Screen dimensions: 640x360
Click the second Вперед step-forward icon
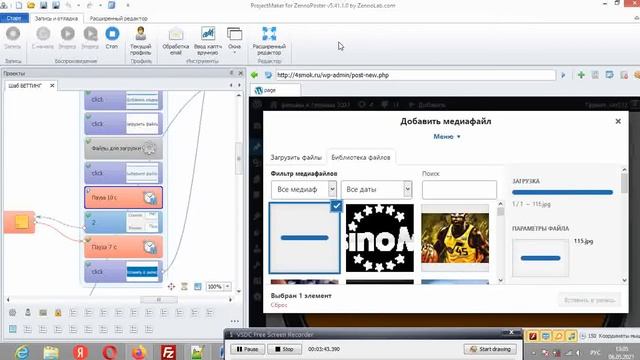coord(90,34)
